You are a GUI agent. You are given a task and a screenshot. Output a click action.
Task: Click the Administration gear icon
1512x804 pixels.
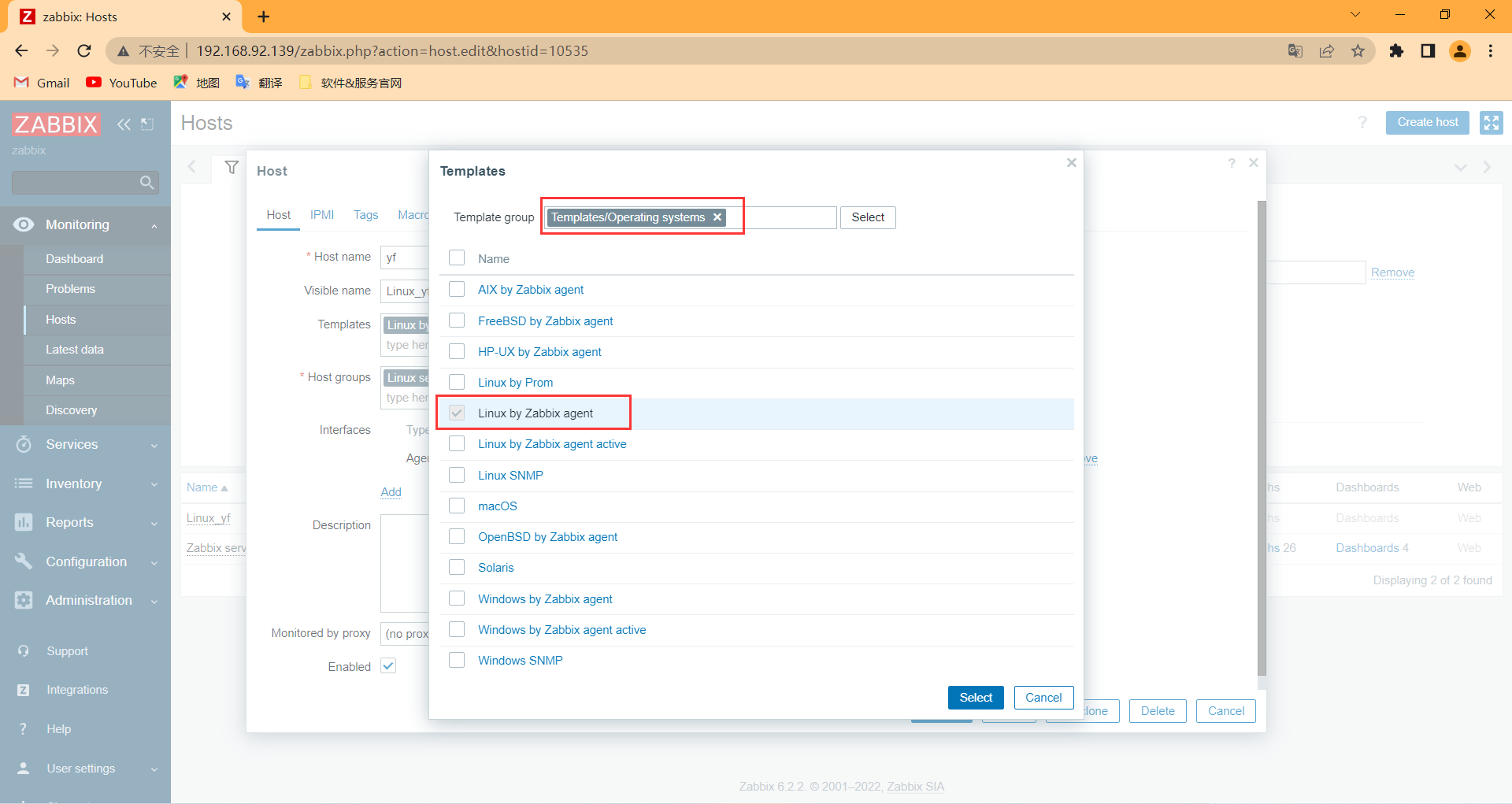24,600
